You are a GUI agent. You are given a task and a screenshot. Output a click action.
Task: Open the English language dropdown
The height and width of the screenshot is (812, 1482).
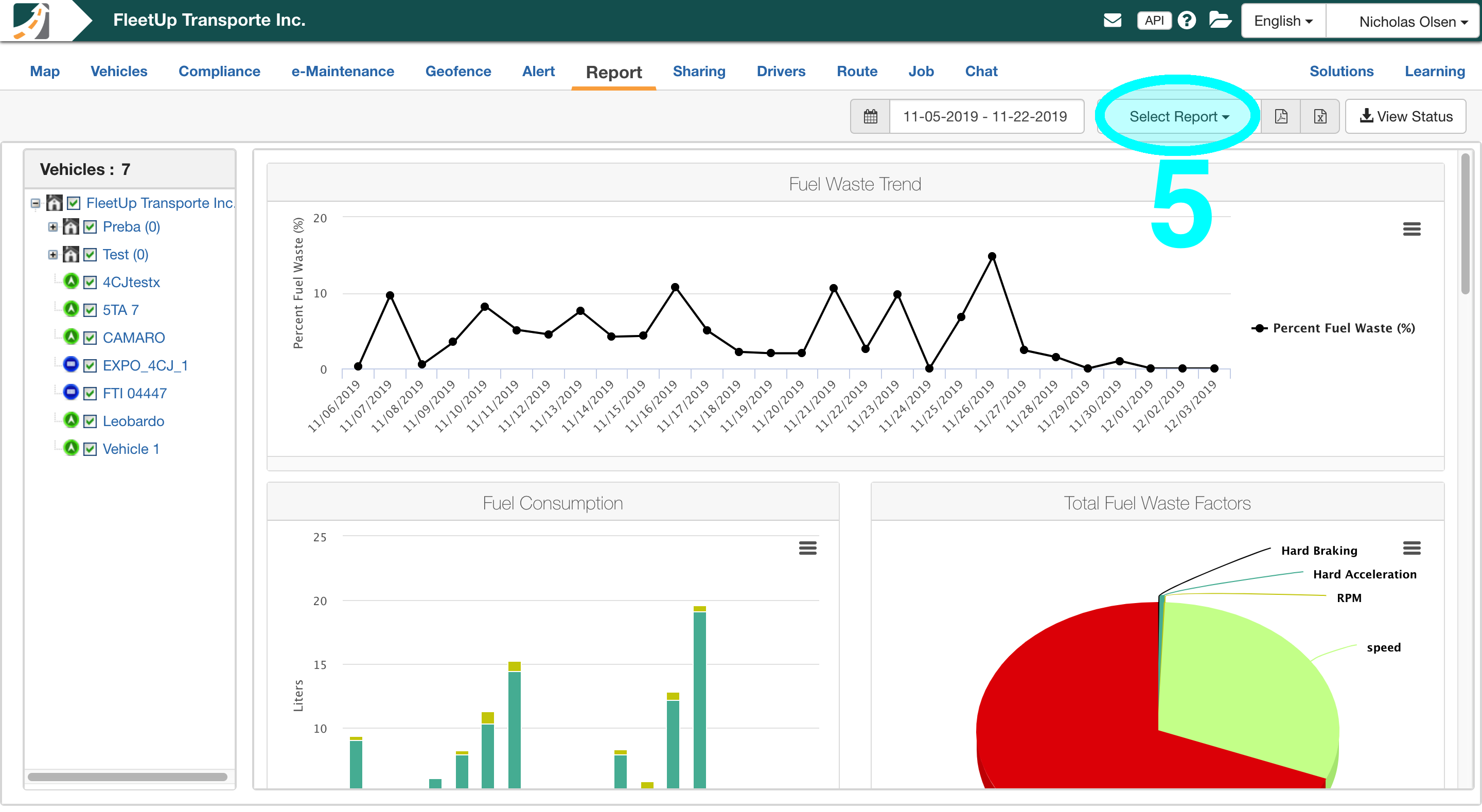pos(1283,21)
